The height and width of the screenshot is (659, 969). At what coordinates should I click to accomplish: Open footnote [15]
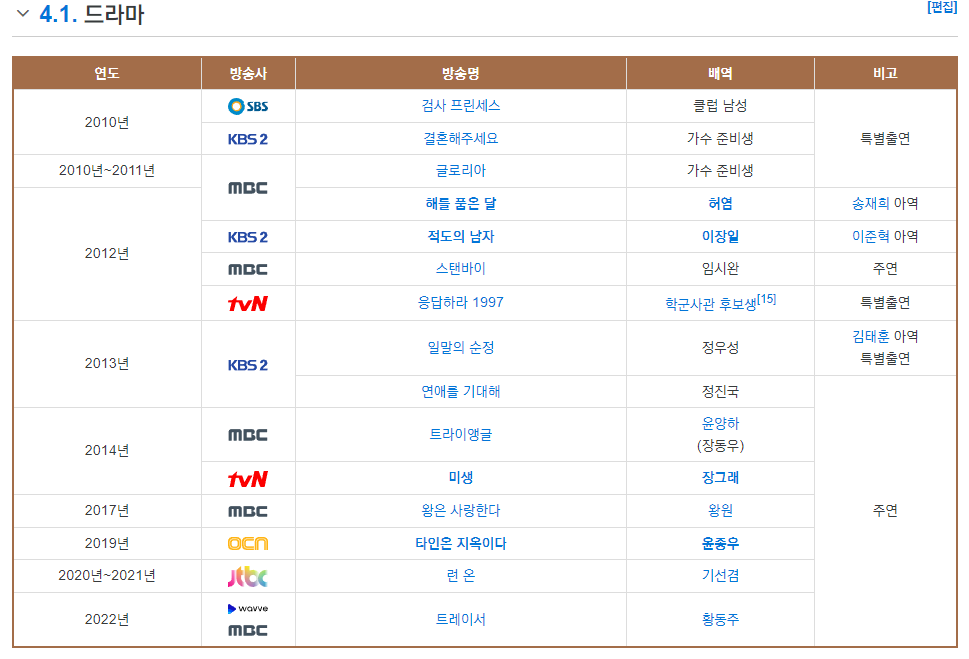click(767, 299)
